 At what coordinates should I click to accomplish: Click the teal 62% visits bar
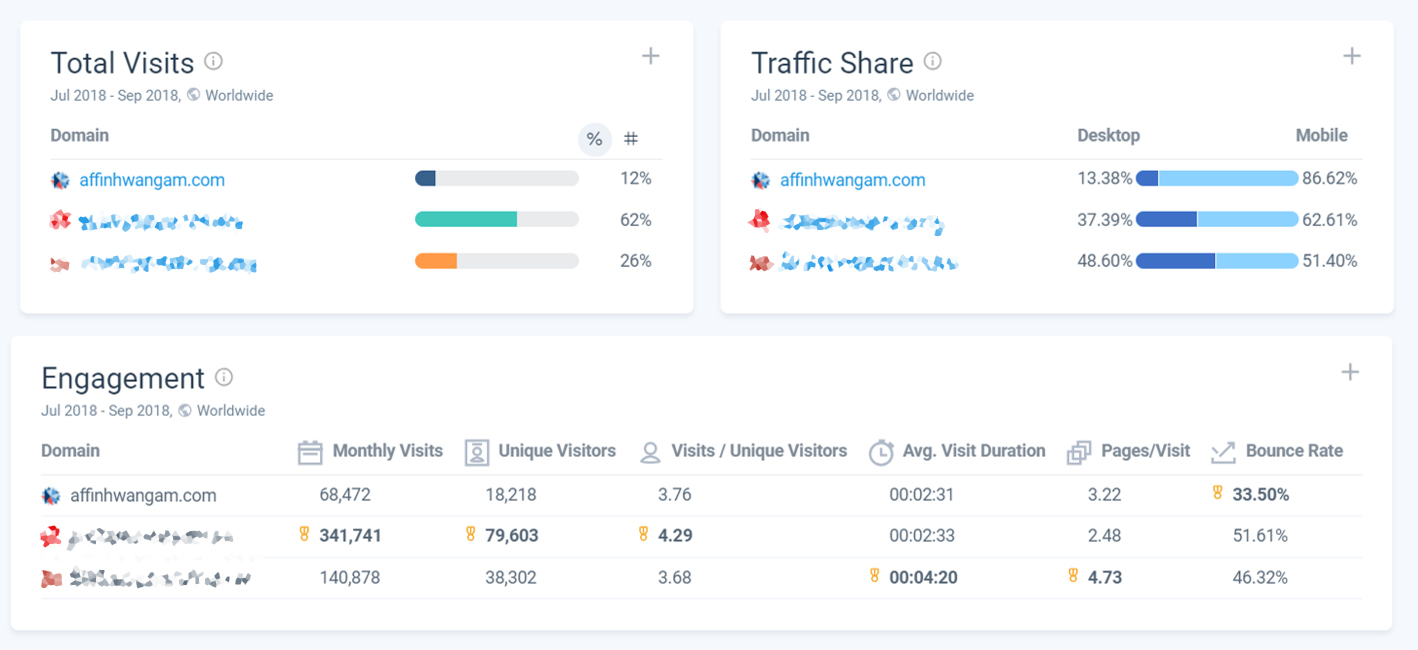click(466, 219)
